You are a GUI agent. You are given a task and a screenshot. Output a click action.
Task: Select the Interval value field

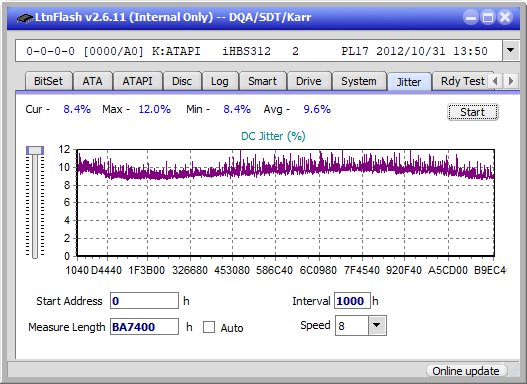[352, 301]
